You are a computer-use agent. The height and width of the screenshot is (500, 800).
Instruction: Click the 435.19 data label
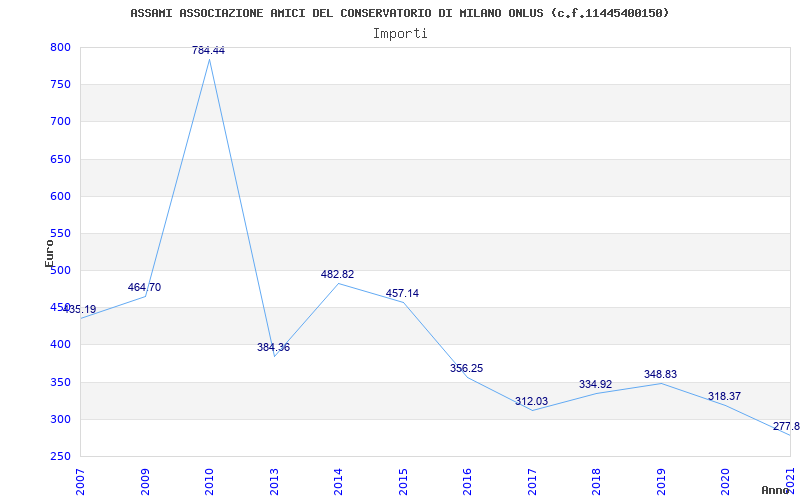(x=80, y=309)
